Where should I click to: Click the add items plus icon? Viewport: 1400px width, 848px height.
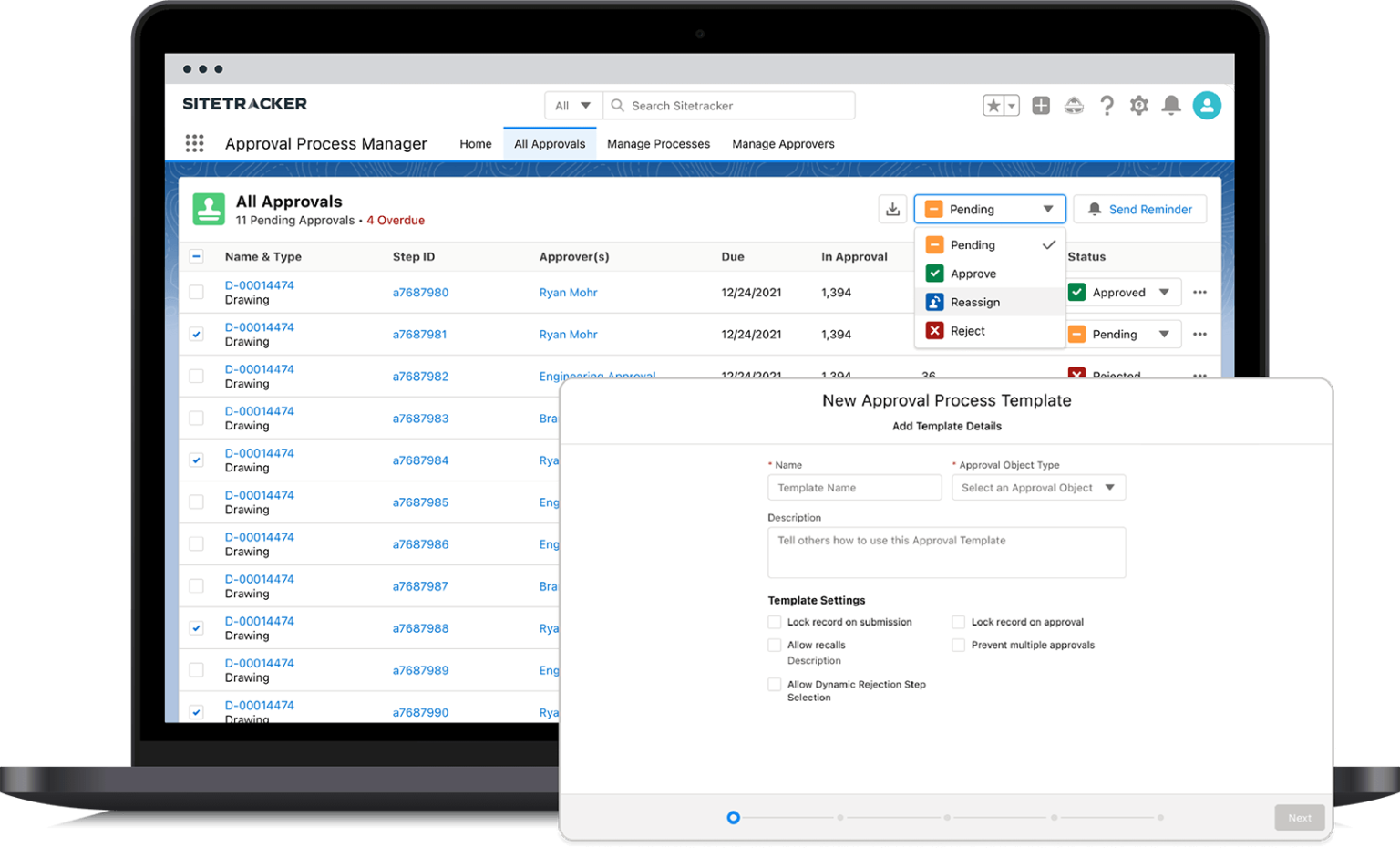tap(1040, 105)
